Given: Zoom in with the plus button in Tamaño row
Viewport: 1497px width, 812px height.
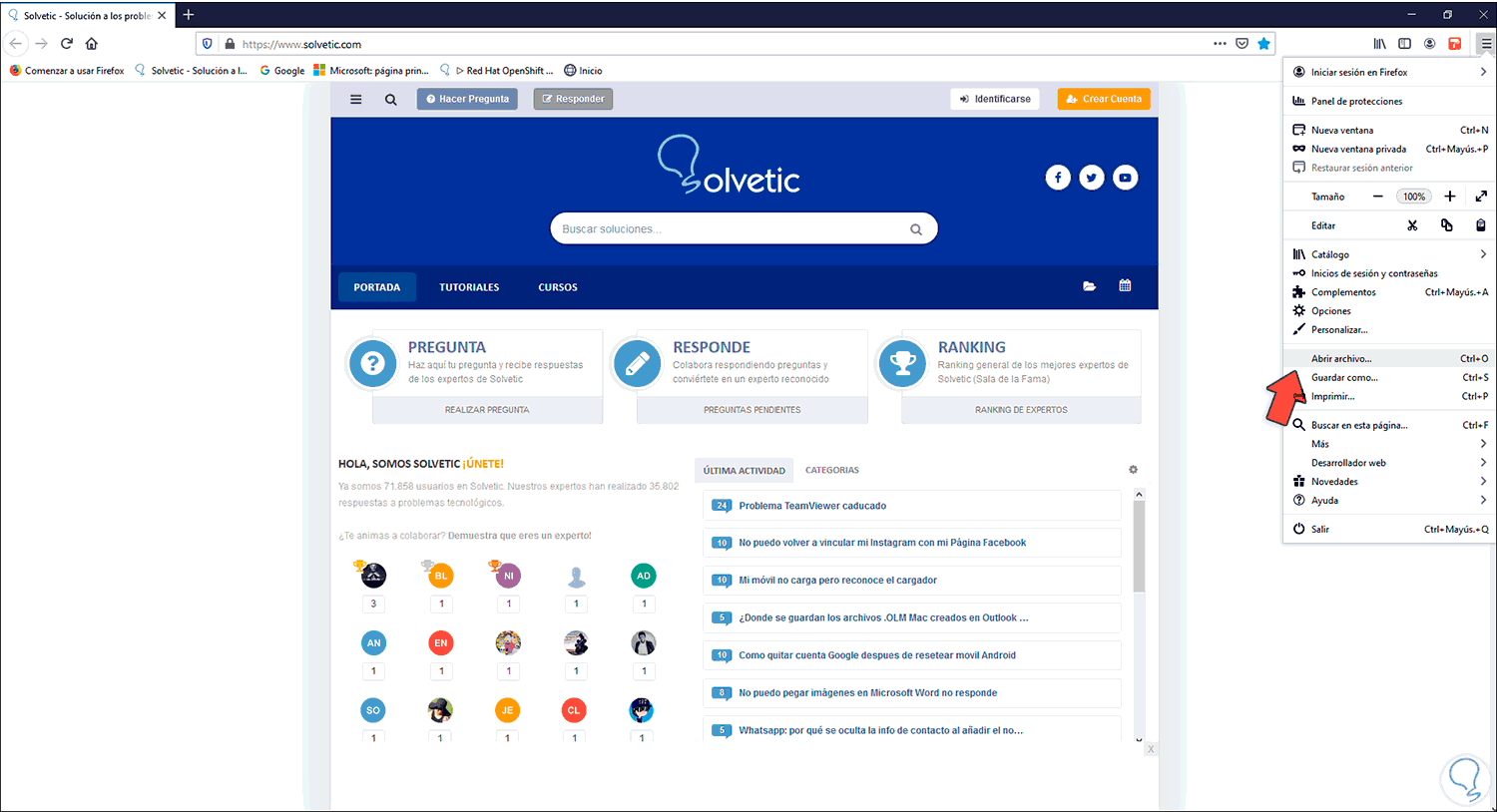Looking at the screenshot, I should [1450, 197].
